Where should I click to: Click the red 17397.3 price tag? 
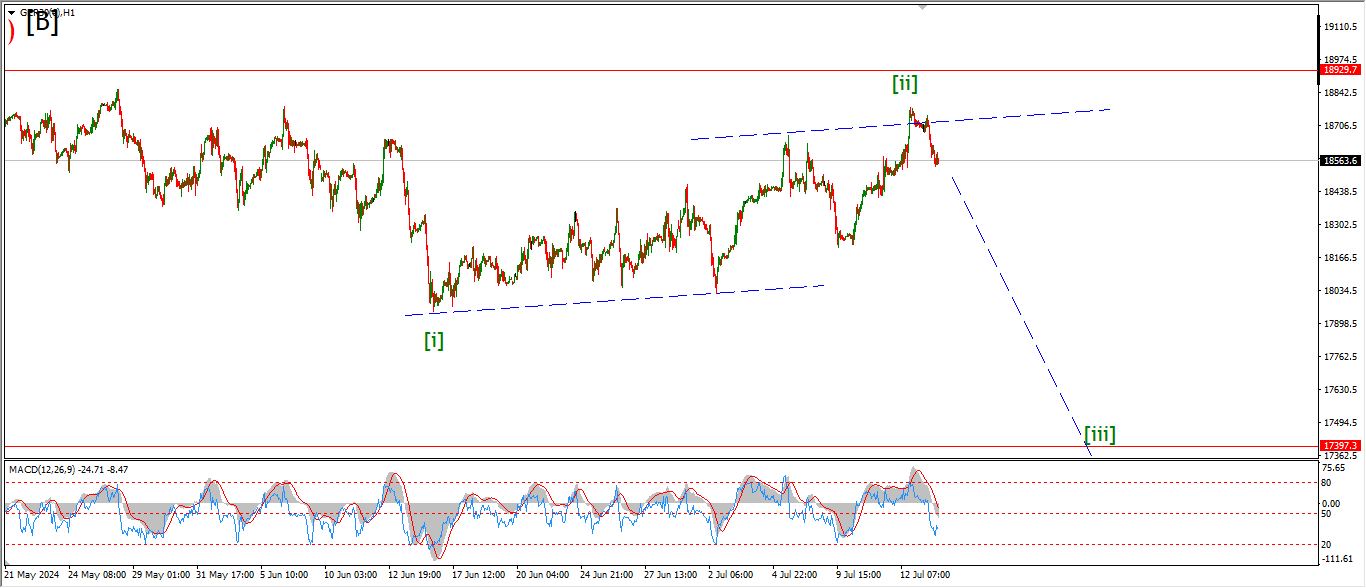1340,446
